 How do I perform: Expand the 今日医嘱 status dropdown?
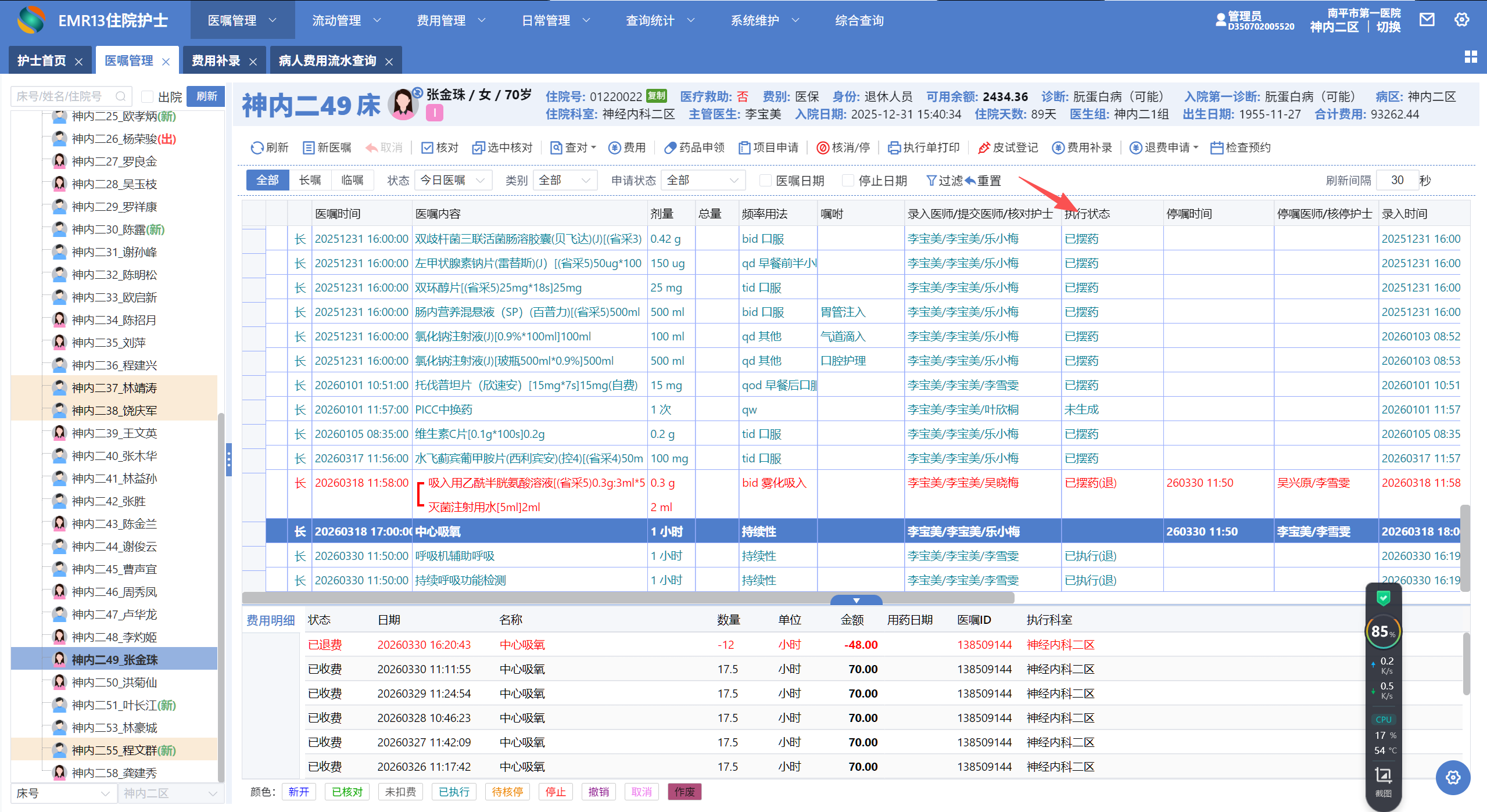click(453, 181)
